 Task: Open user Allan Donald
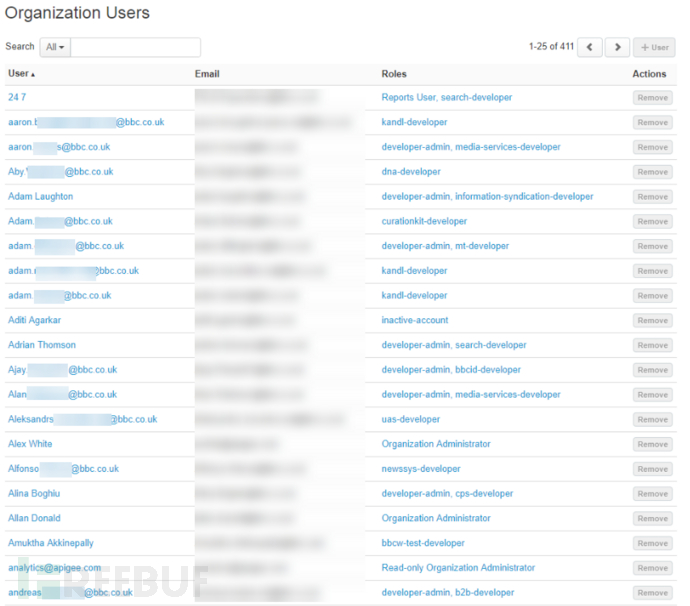[x=34, y=518]
